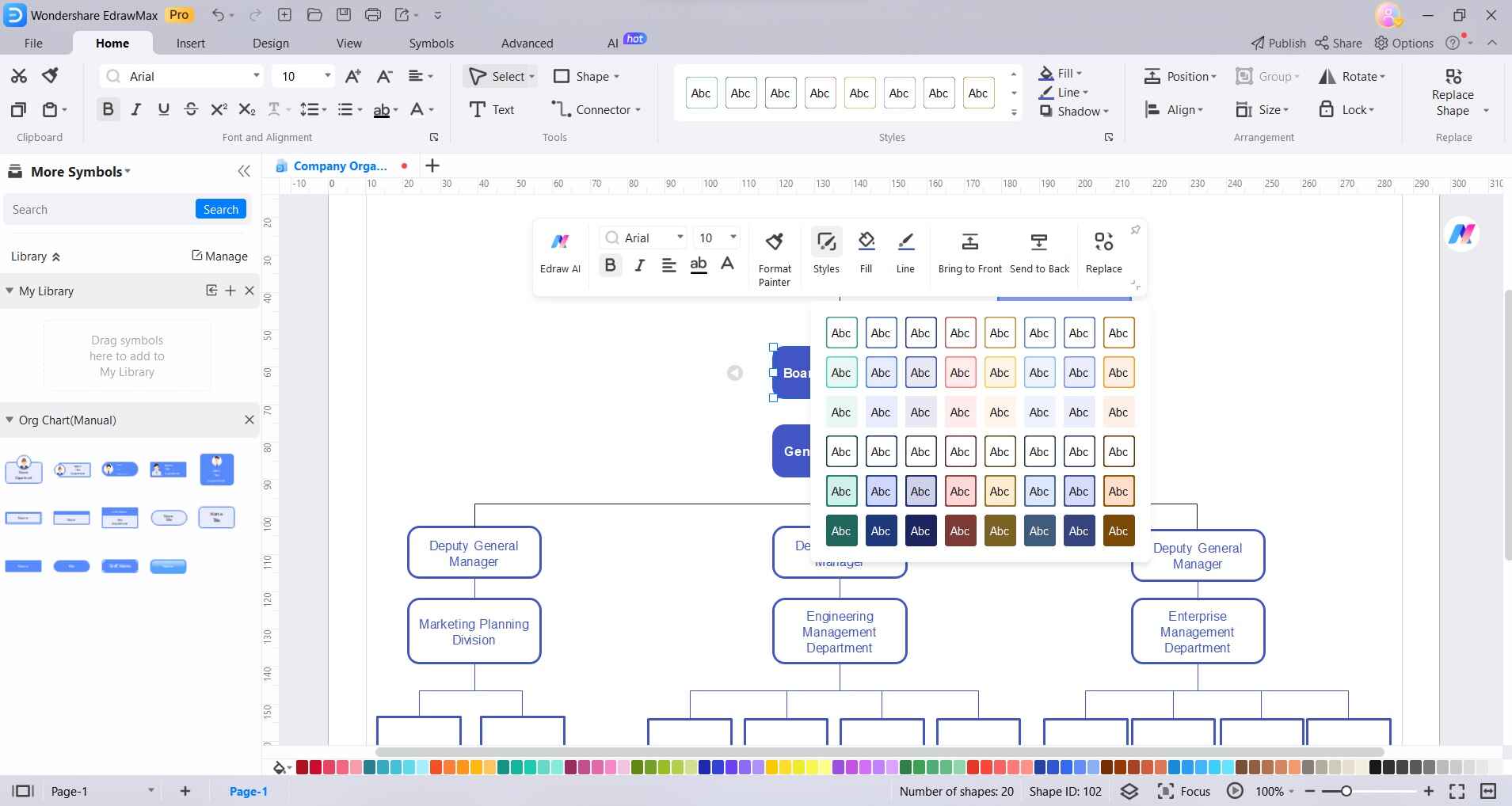Click the Cut scissors icon in Clipboard
This screenshot has width=1512, height=806.
[19, 76]
